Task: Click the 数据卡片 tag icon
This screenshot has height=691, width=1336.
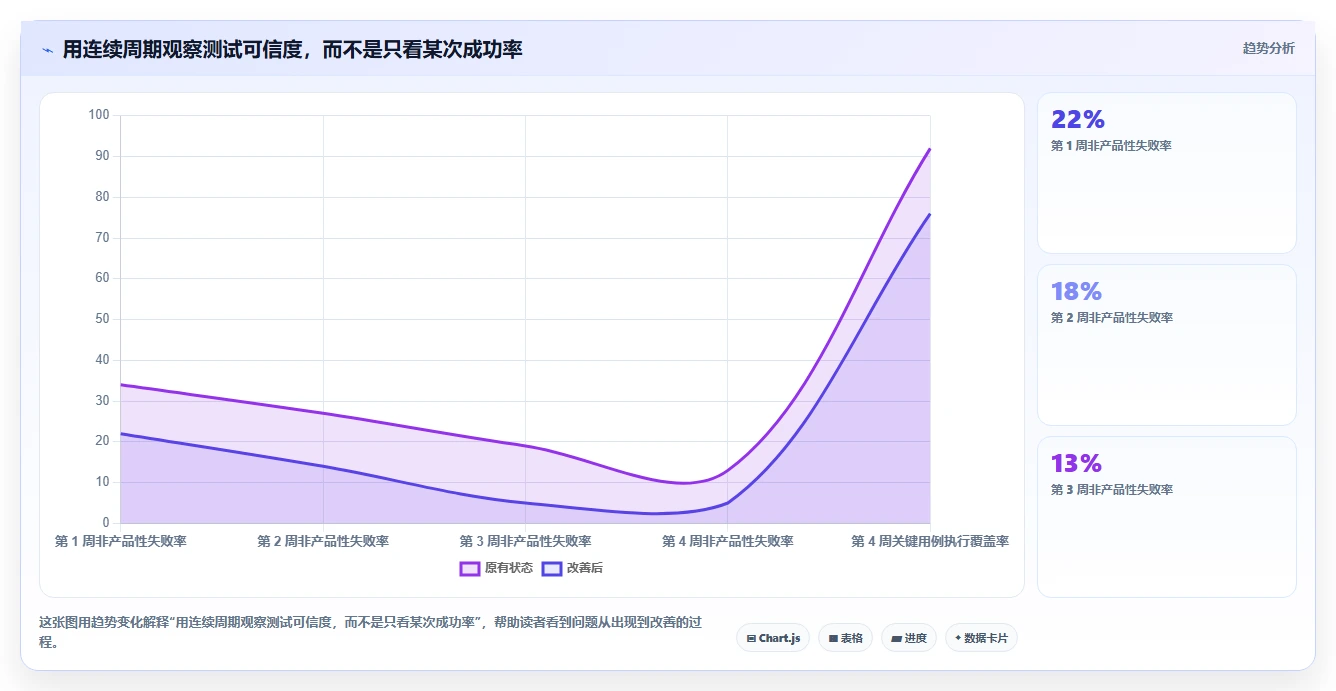Action: [958, 637]
